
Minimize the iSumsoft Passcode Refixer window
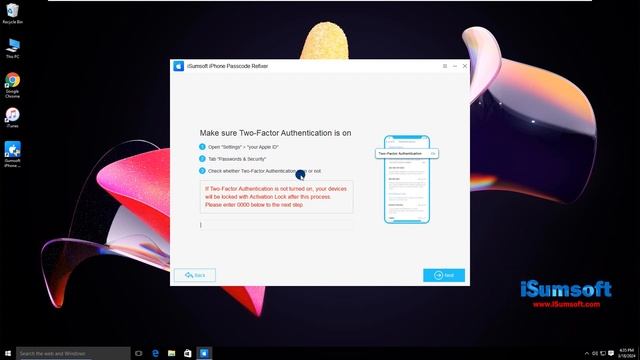(455, 66)
